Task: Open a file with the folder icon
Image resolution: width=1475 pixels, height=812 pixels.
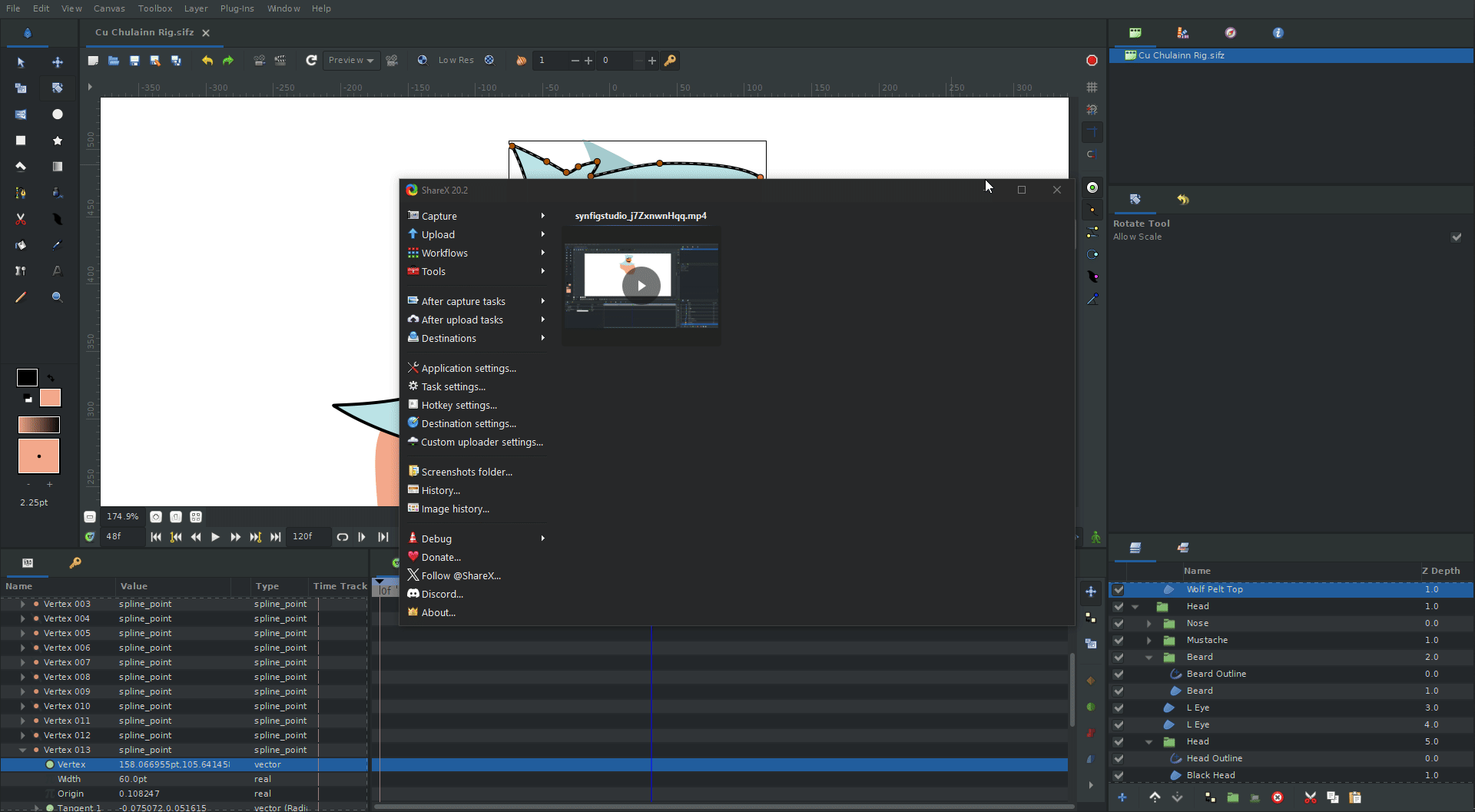Action: 114,61
